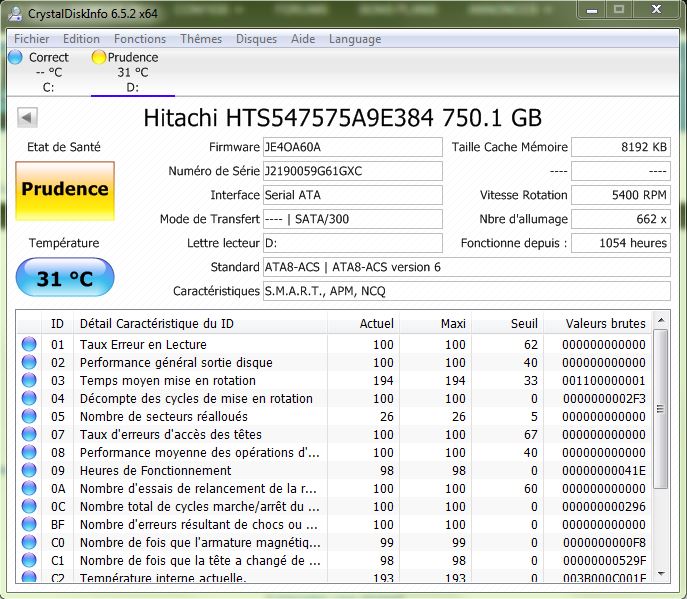This screenshot has height=599, width=687.
Task: Click status orb of Taux d'erreurs d'accès des têtes
Action: [x=29, y=434]
